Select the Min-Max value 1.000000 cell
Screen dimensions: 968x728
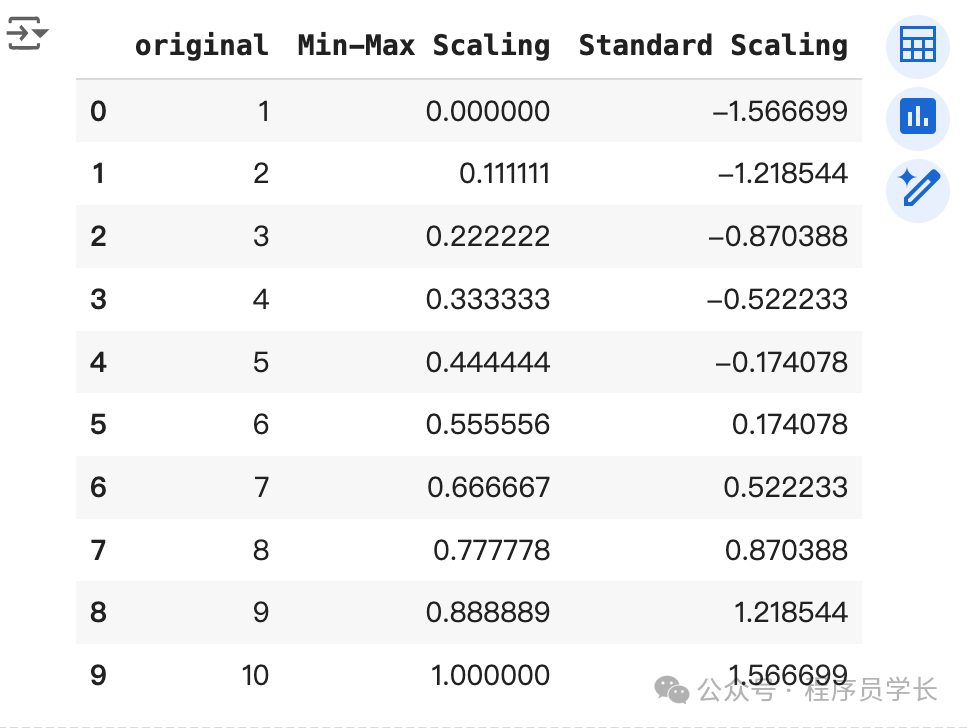[490, 676]
